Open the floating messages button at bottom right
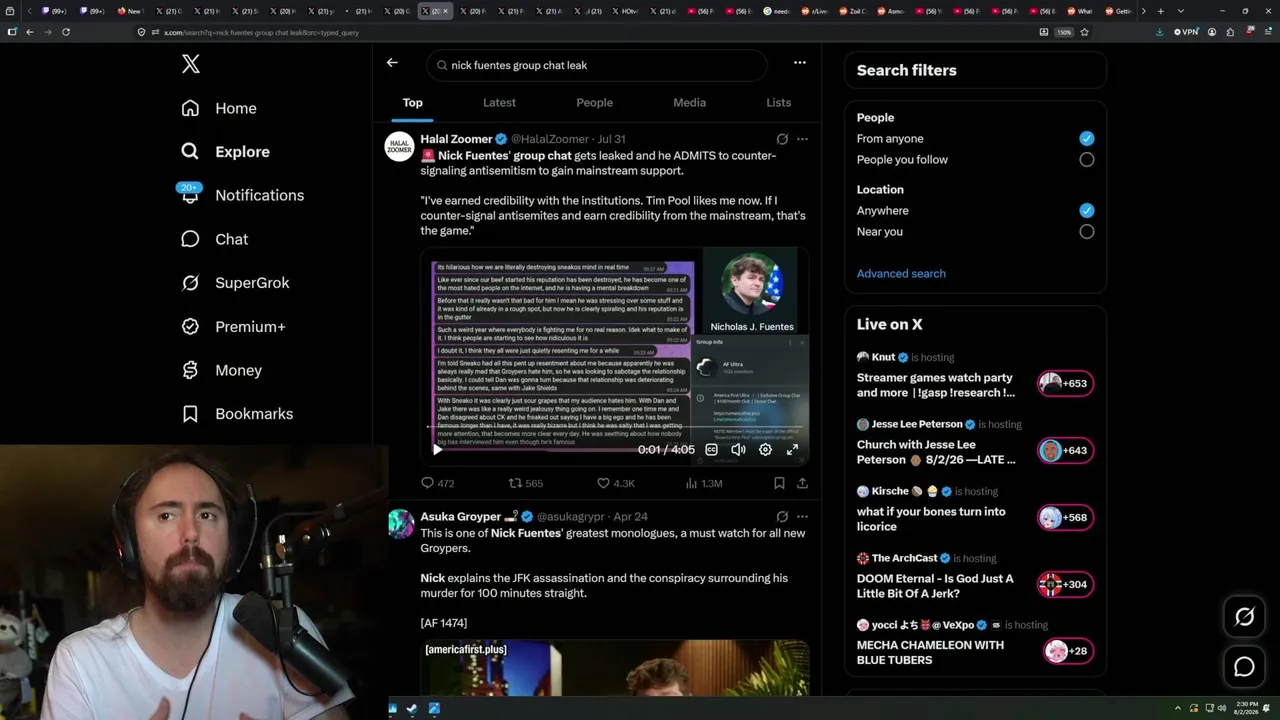This screenshot has width=1280, height=720. [x=1244, y=667]
